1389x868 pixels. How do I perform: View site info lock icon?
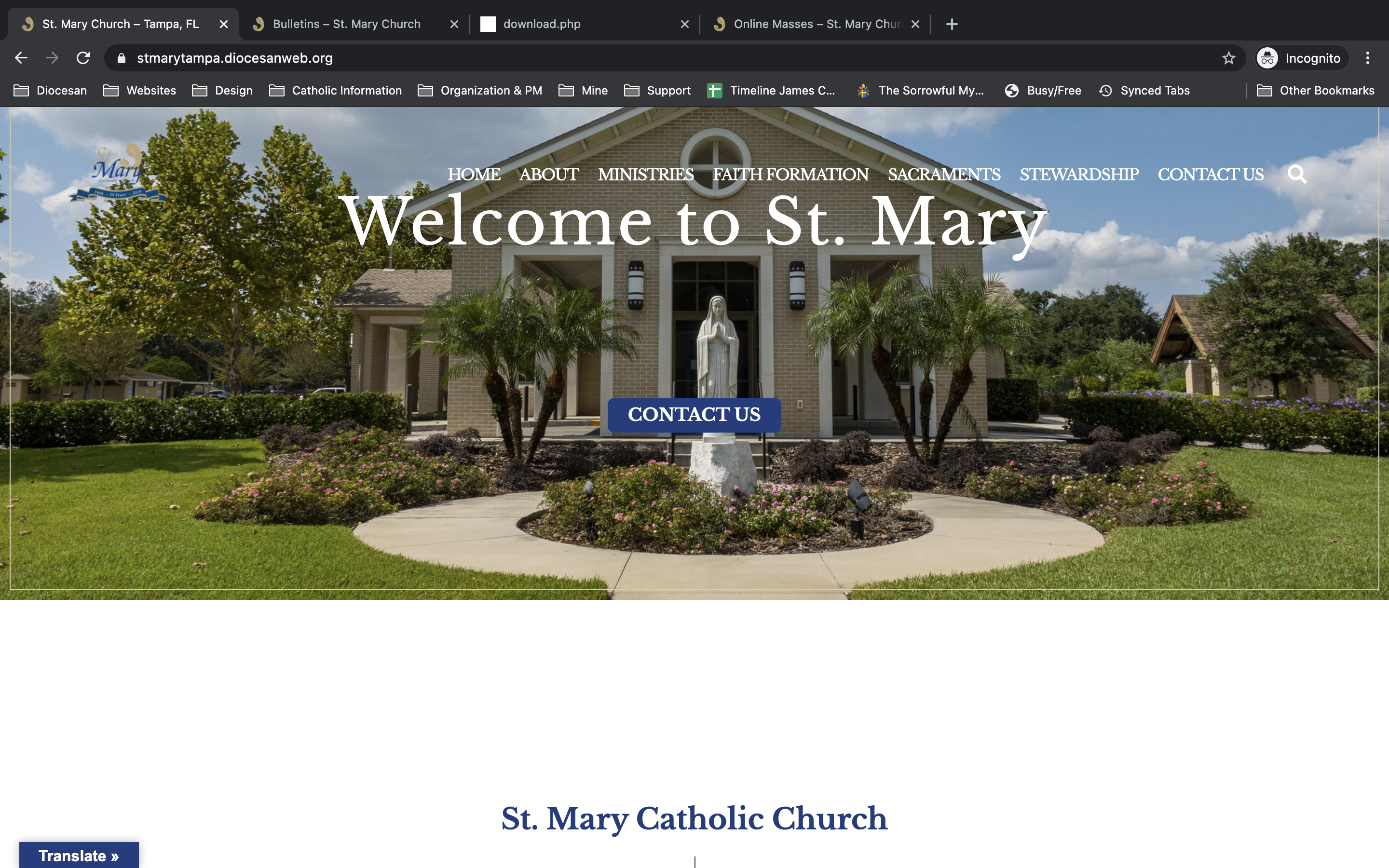tap(121, 58)
